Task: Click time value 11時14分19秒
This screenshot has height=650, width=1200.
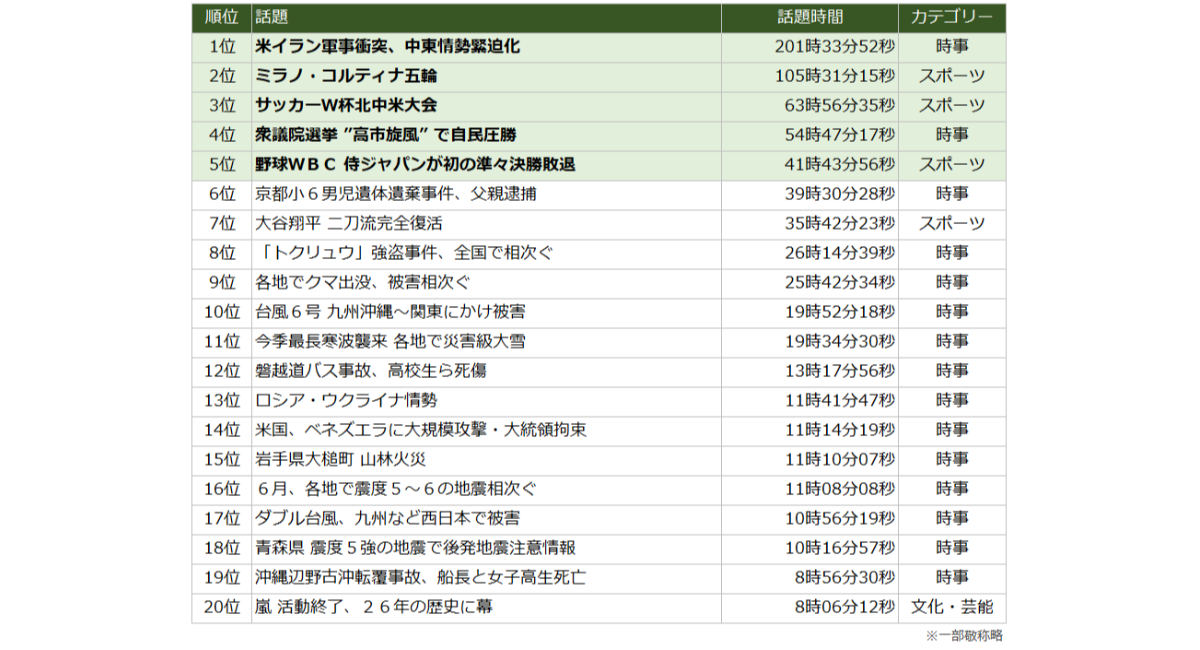Action: coord(840,430)
